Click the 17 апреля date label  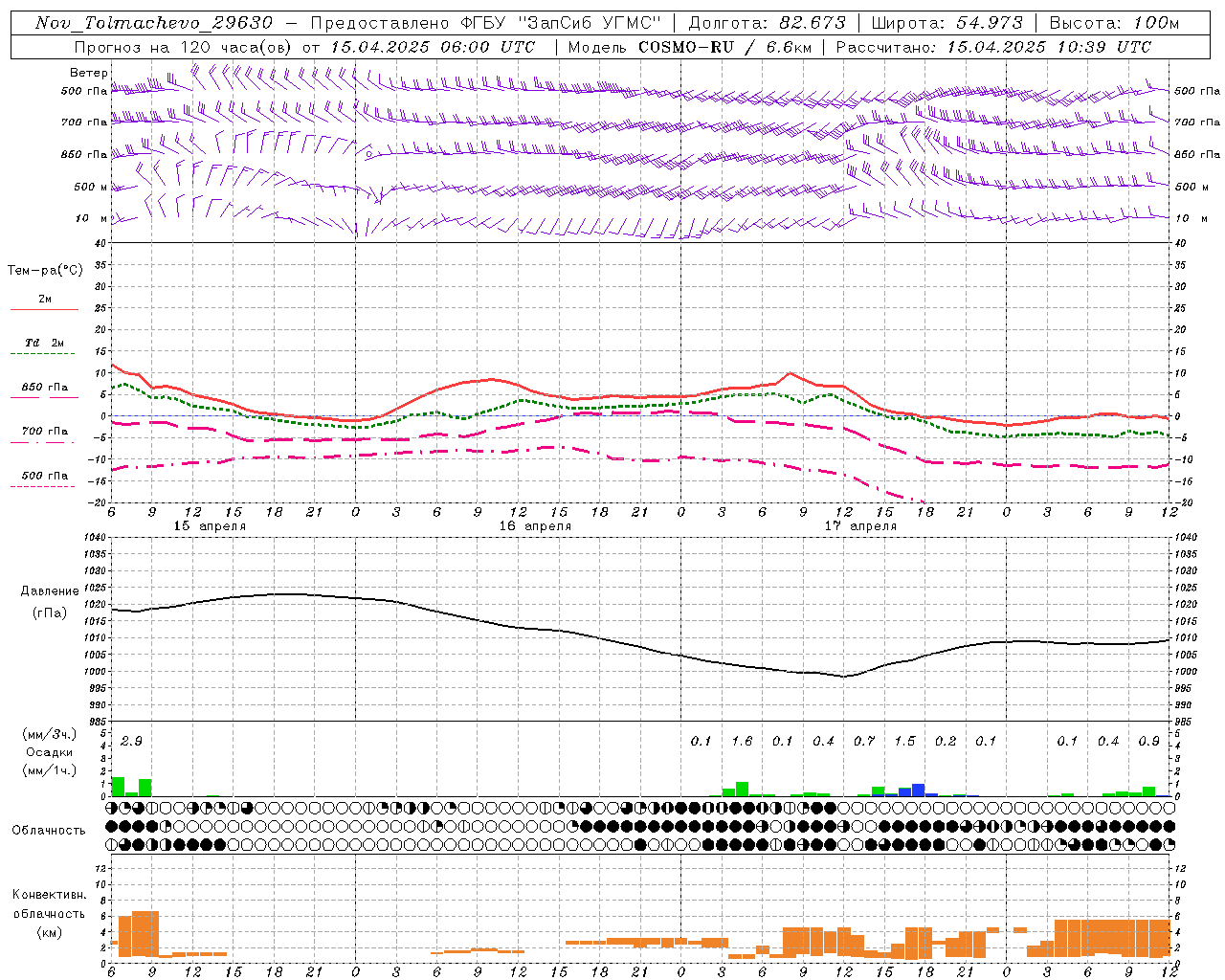click(860, 526)
